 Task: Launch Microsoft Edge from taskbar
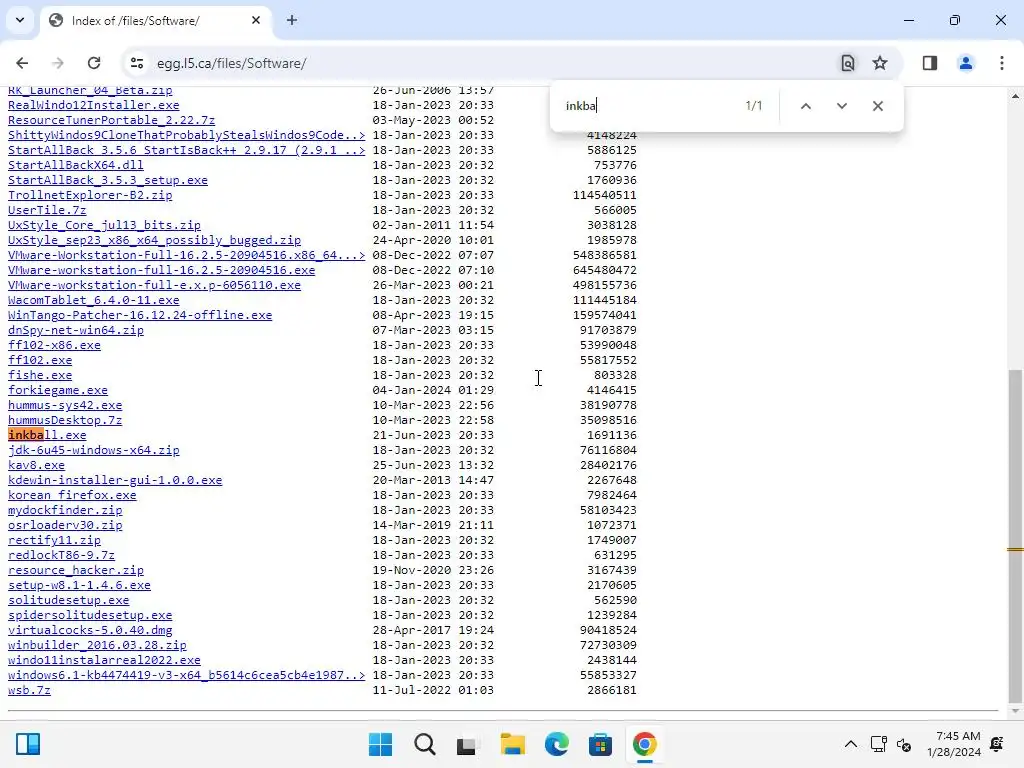click(556, 744)
